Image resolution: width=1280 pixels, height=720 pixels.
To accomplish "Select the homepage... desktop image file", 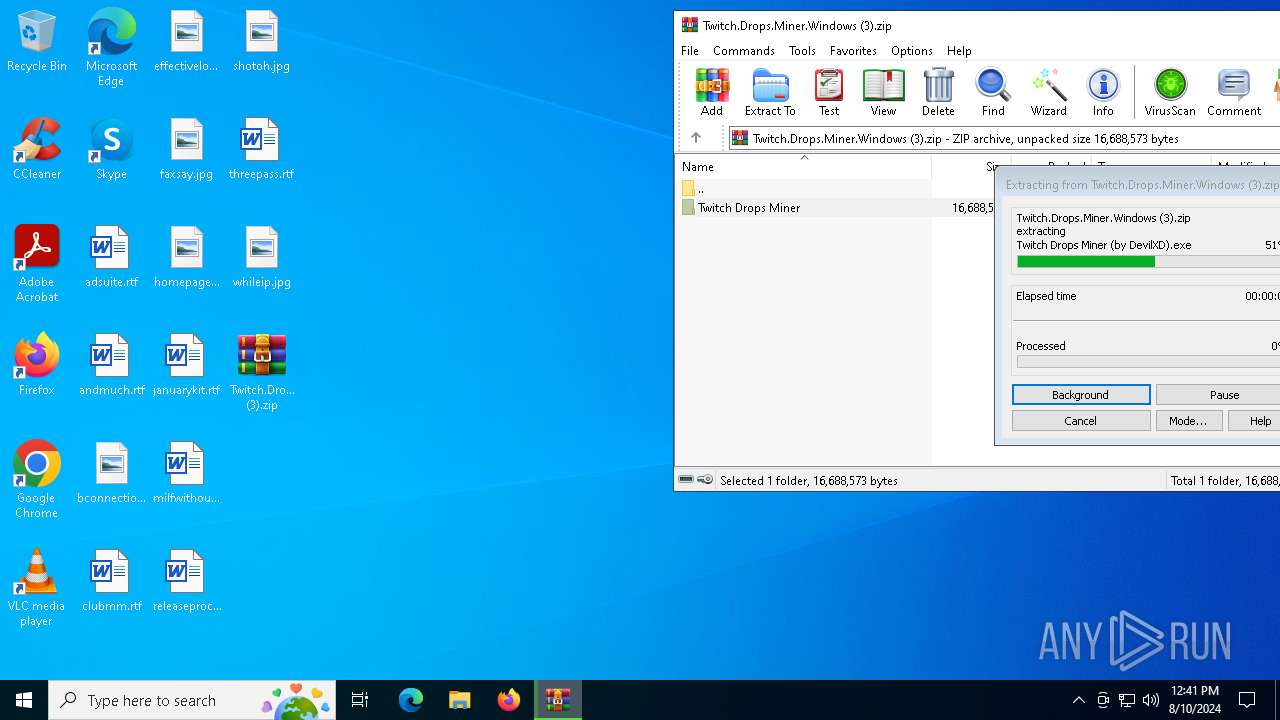I will 186,257.
